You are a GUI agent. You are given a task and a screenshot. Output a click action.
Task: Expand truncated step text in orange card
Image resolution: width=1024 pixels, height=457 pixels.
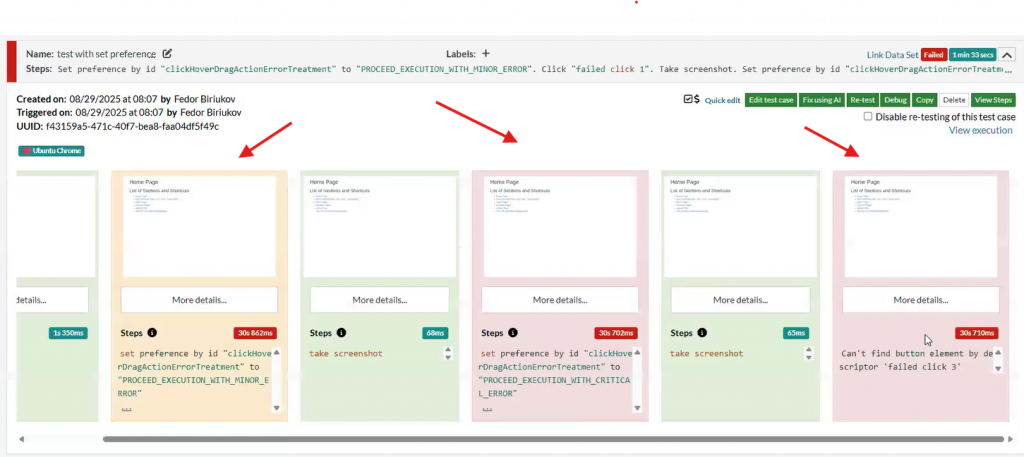tap(126, 409)
